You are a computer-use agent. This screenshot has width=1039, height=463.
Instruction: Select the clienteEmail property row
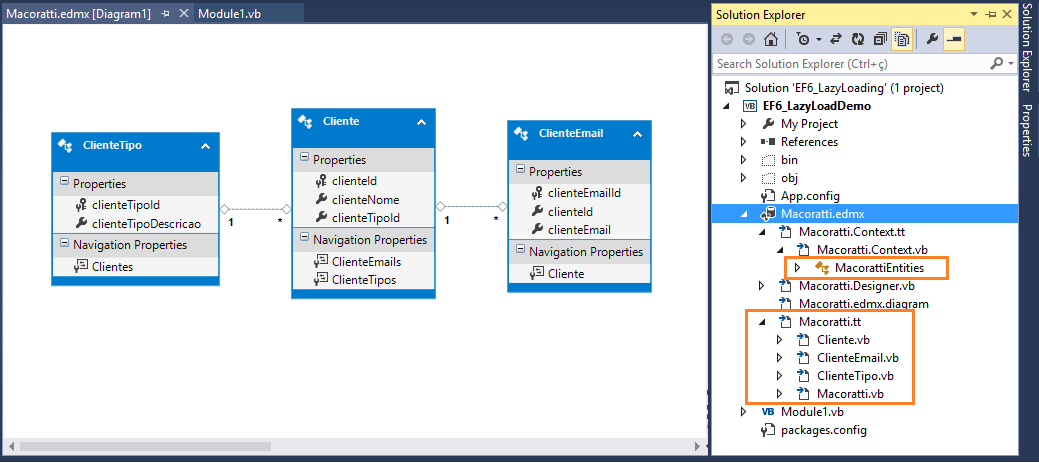(x=578, y=230)
